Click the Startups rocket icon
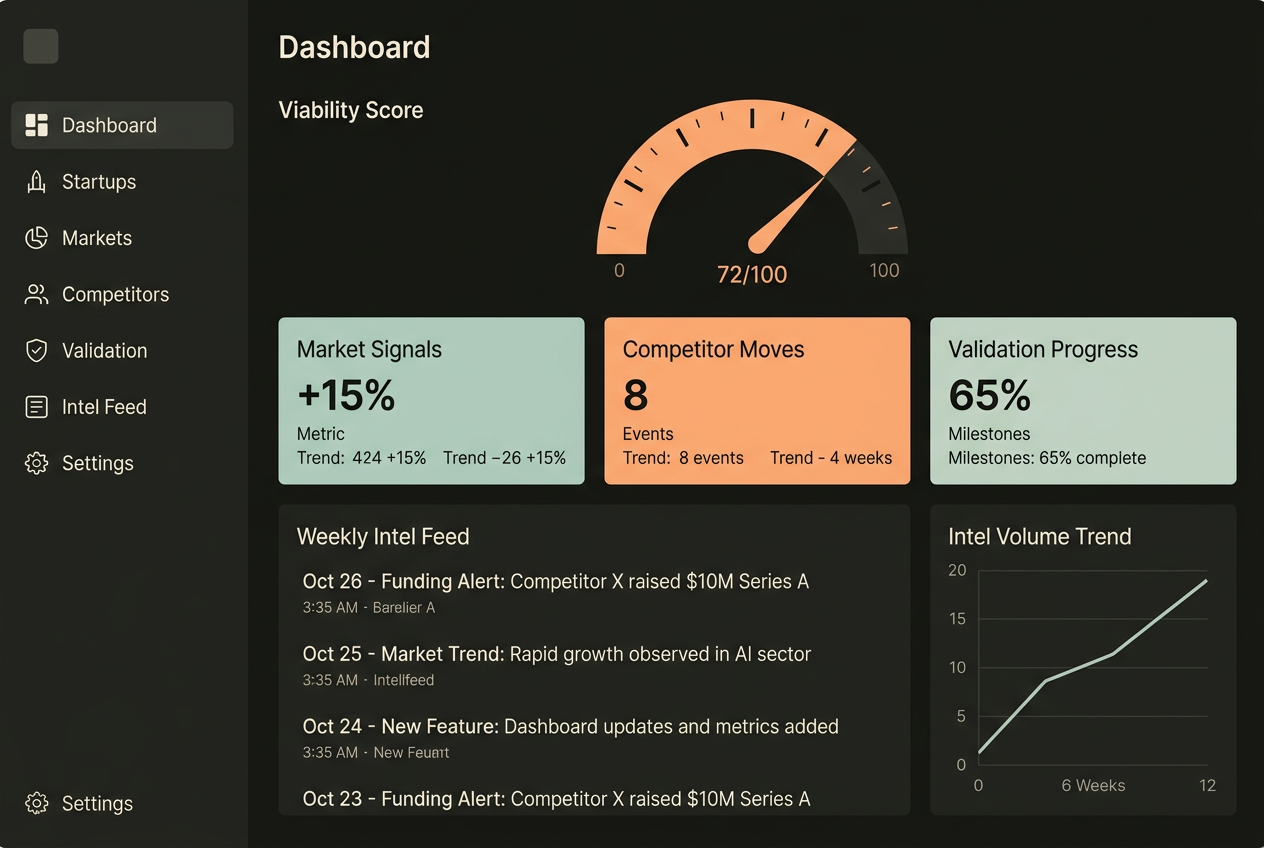Screen dimensions: 1264x848 click(37, 181)
